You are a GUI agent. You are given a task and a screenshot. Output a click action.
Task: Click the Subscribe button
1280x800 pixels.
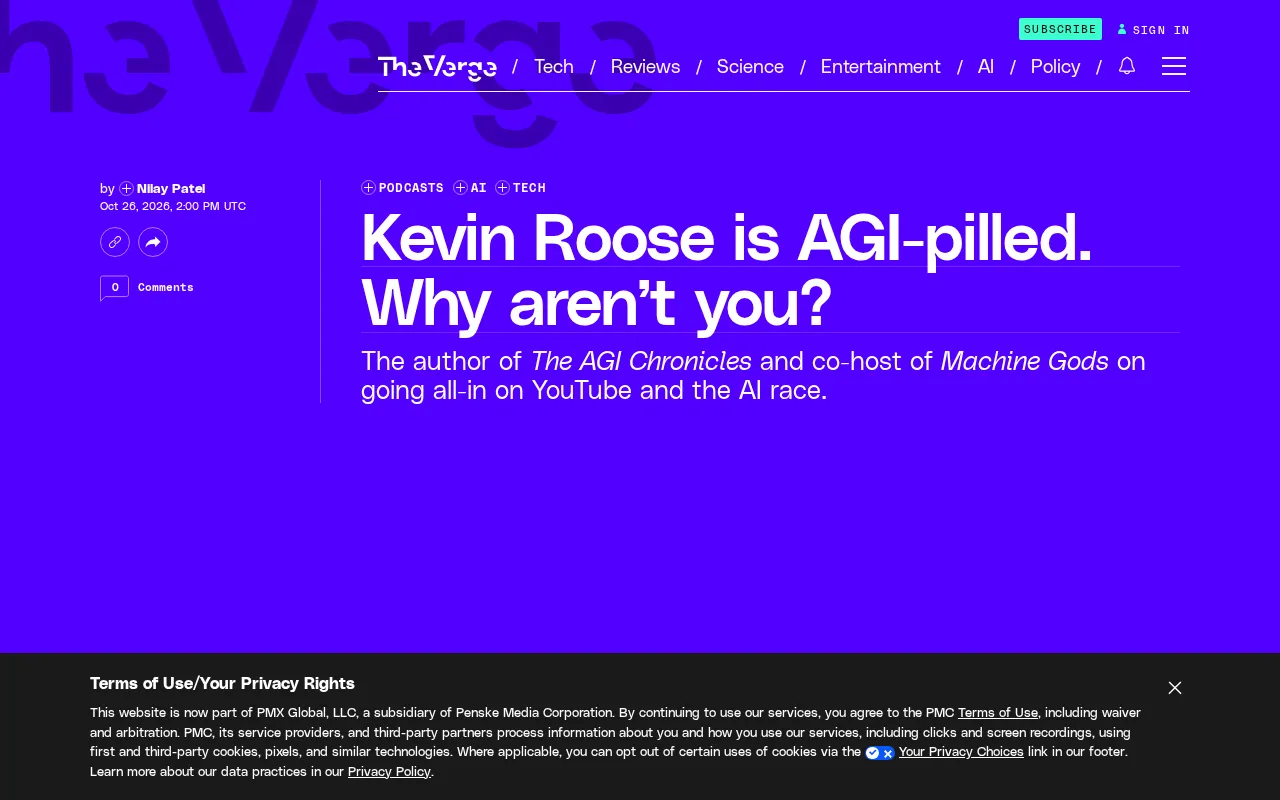pos(1060,29)
